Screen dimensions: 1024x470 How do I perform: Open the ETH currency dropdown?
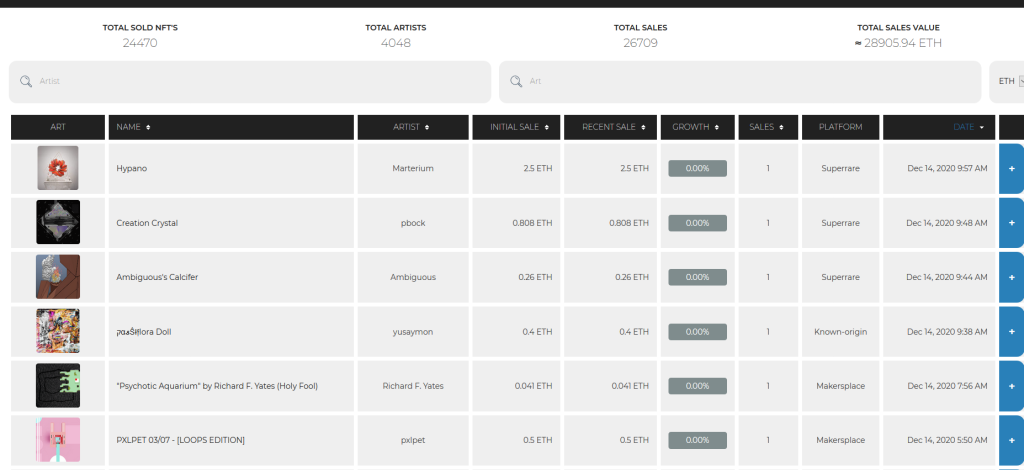1006,81
